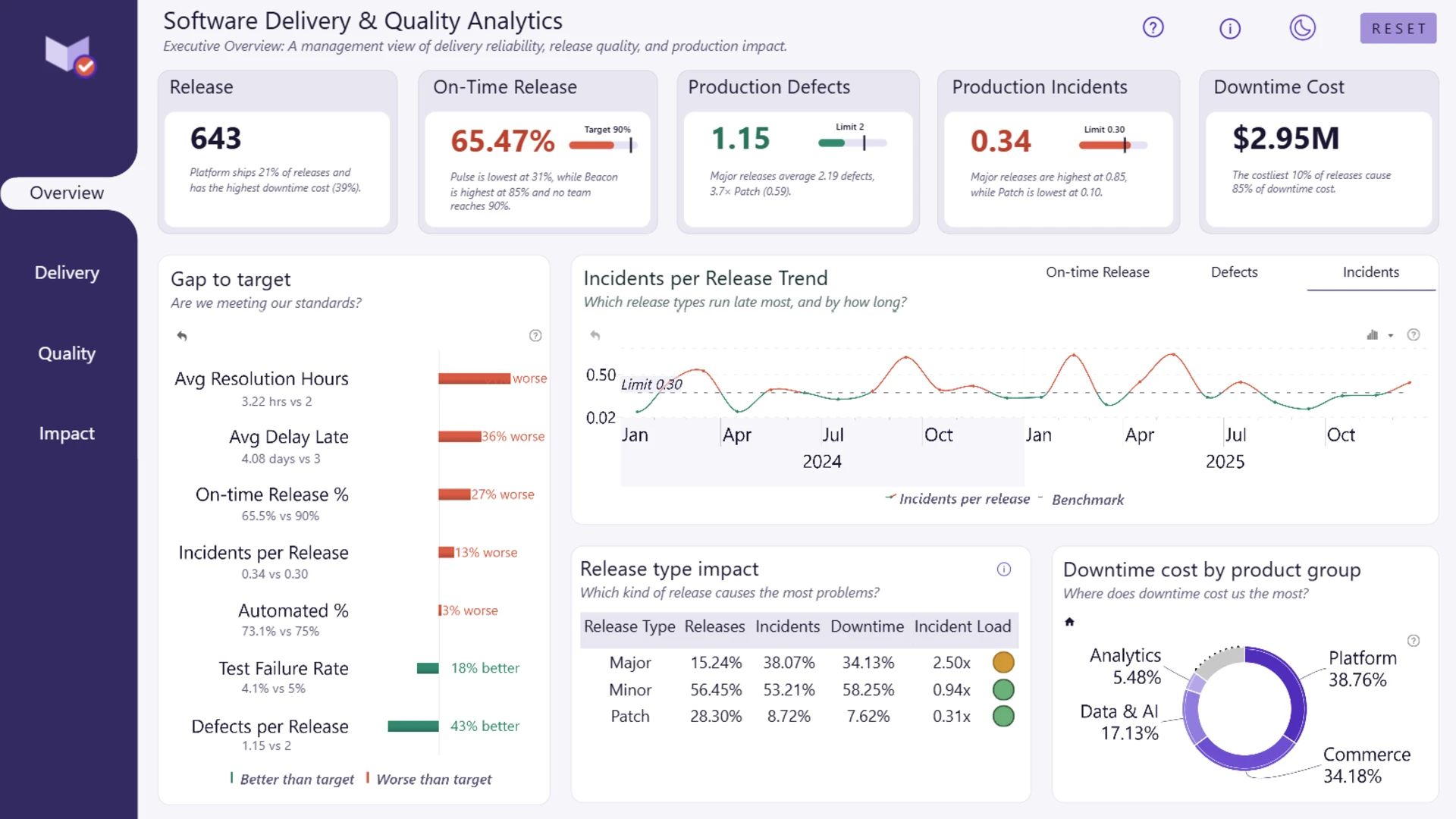Click the help question mark icon in header
Image resolution: width=1456 pixels, height=819 pixels.
coord(1153,28)
